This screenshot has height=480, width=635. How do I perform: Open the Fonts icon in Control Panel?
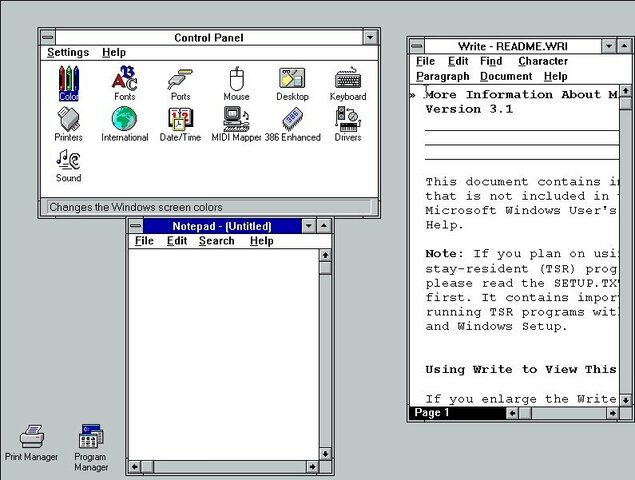[x=124, y=83]
